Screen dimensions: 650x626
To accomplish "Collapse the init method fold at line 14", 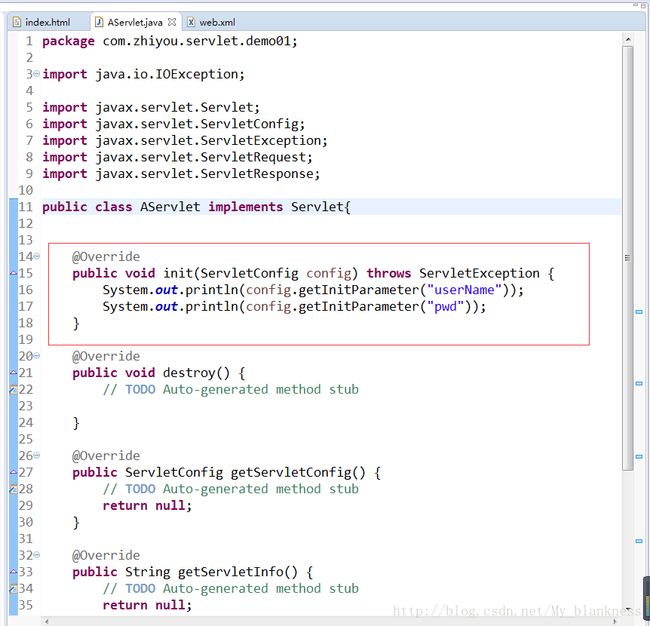I will [36, 256].
